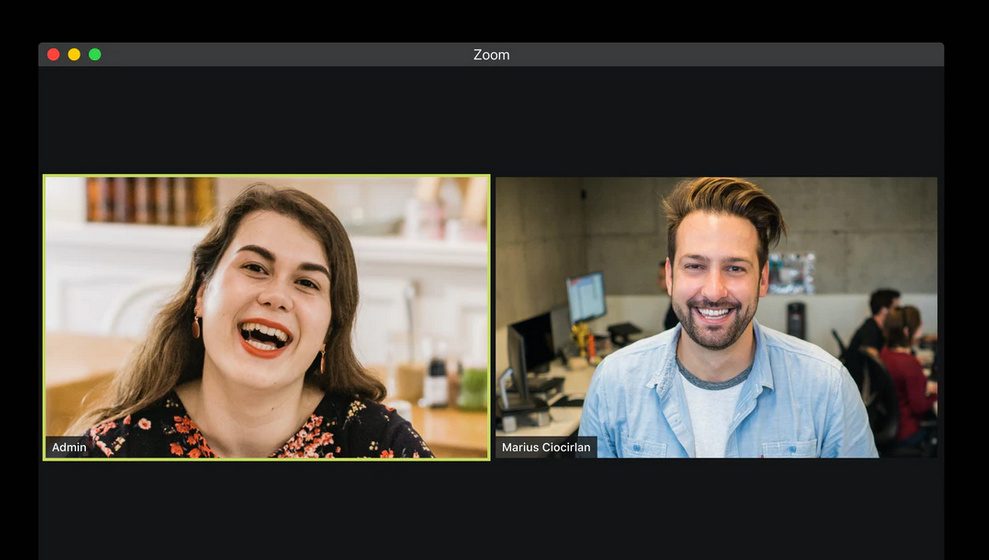Click the poster on the concrete wall

(792, 272)
